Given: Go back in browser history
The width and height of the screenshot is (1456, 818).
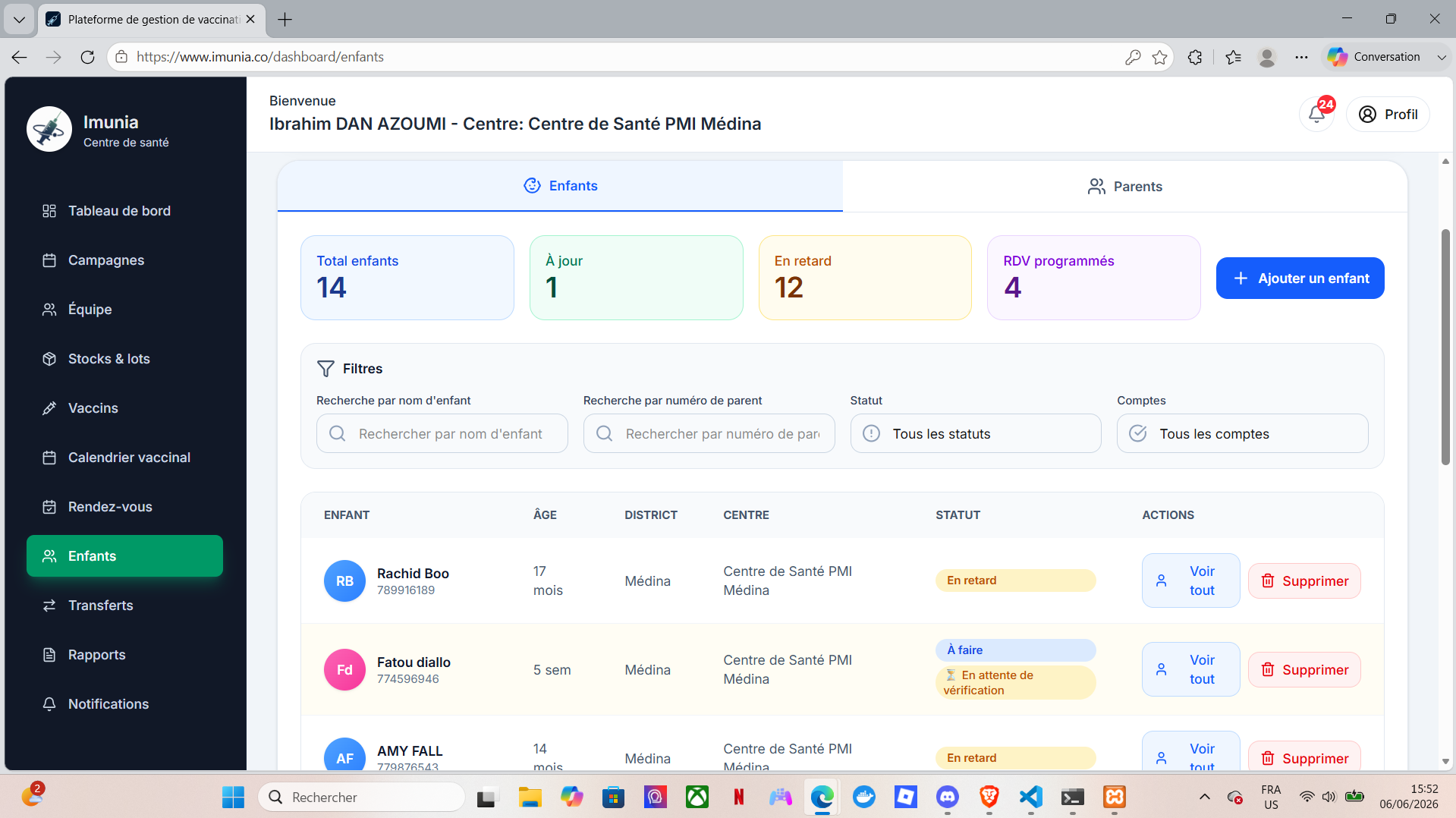Looking at the screenshot, I should point(20,57).
